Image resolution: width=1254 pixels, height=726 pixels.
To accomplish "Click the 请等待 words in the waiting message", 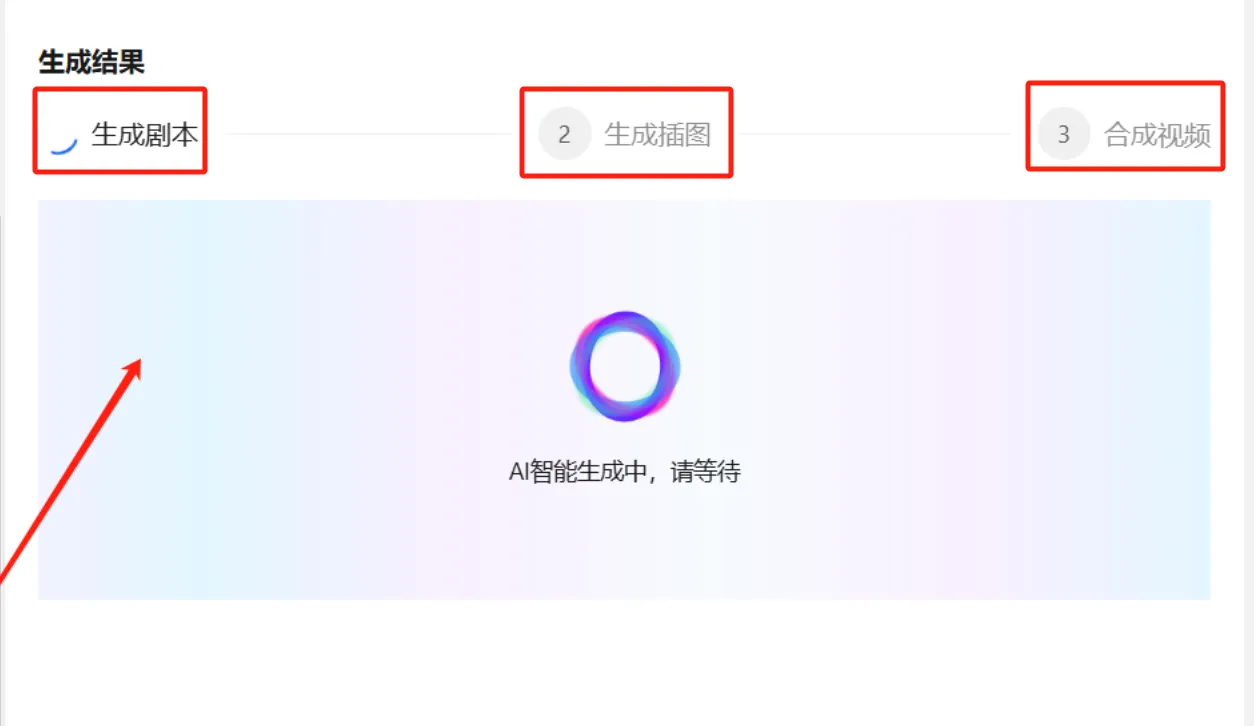I will click(706, 472).
